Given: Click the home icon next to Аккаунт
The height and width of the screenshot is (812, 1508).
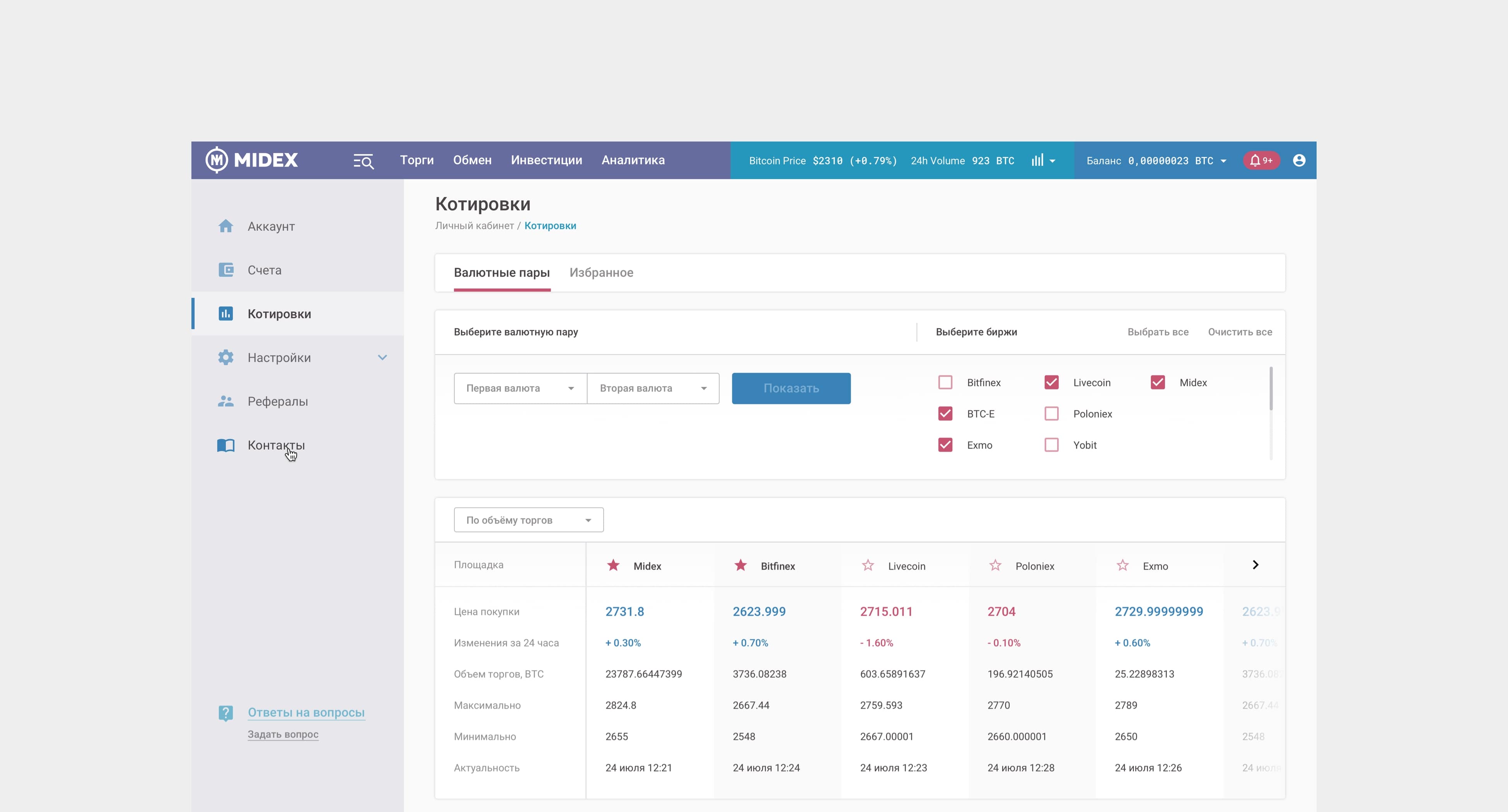Looking at the screenshot, I should 225,226.
